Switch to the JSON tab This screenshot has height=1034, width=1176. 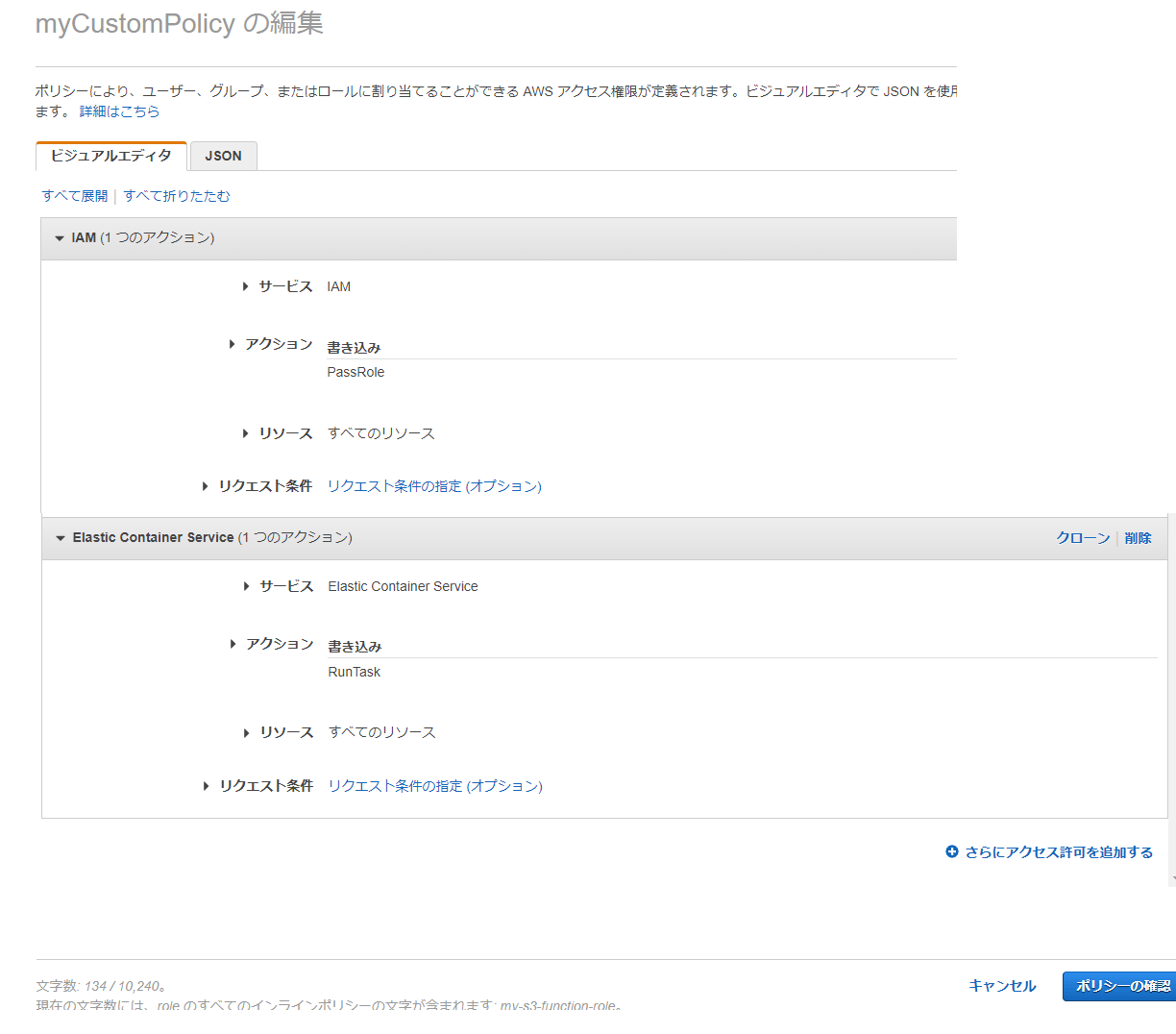point(223,156)
